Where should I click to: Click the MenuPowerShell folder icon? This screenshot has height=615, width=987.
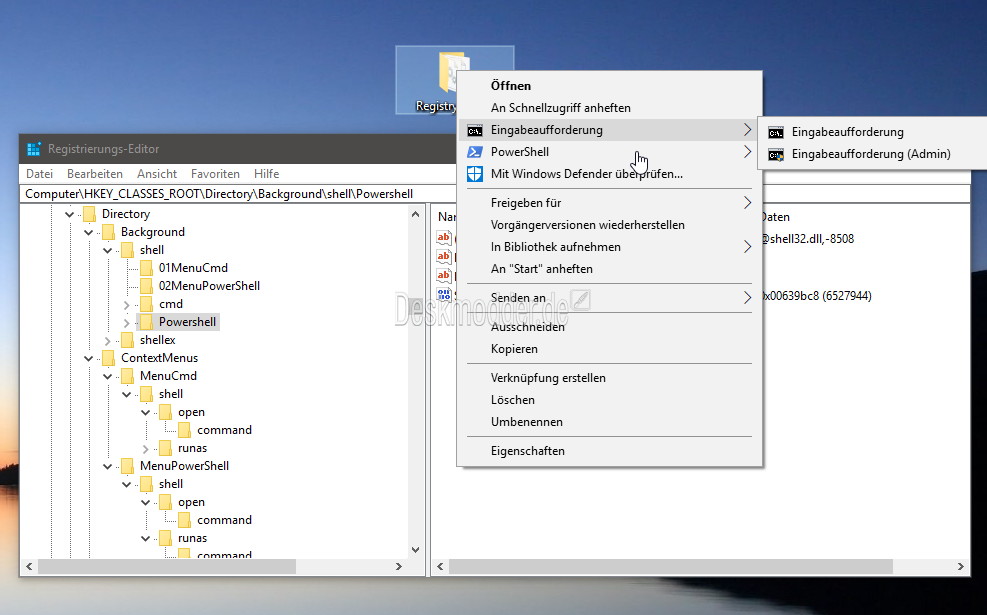coord(127,466)
